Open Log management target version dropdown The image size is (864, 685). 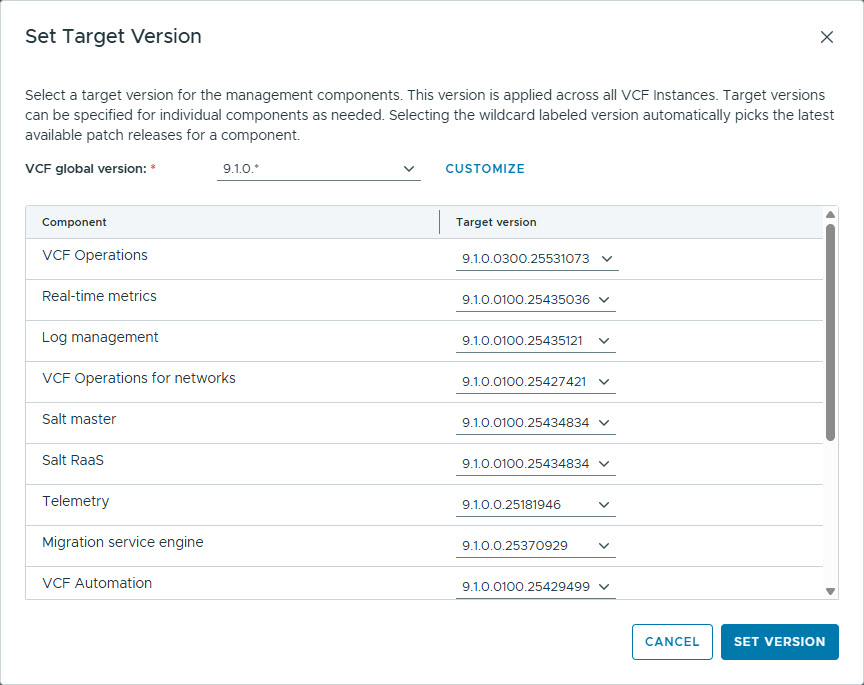(x=536, y=341)
